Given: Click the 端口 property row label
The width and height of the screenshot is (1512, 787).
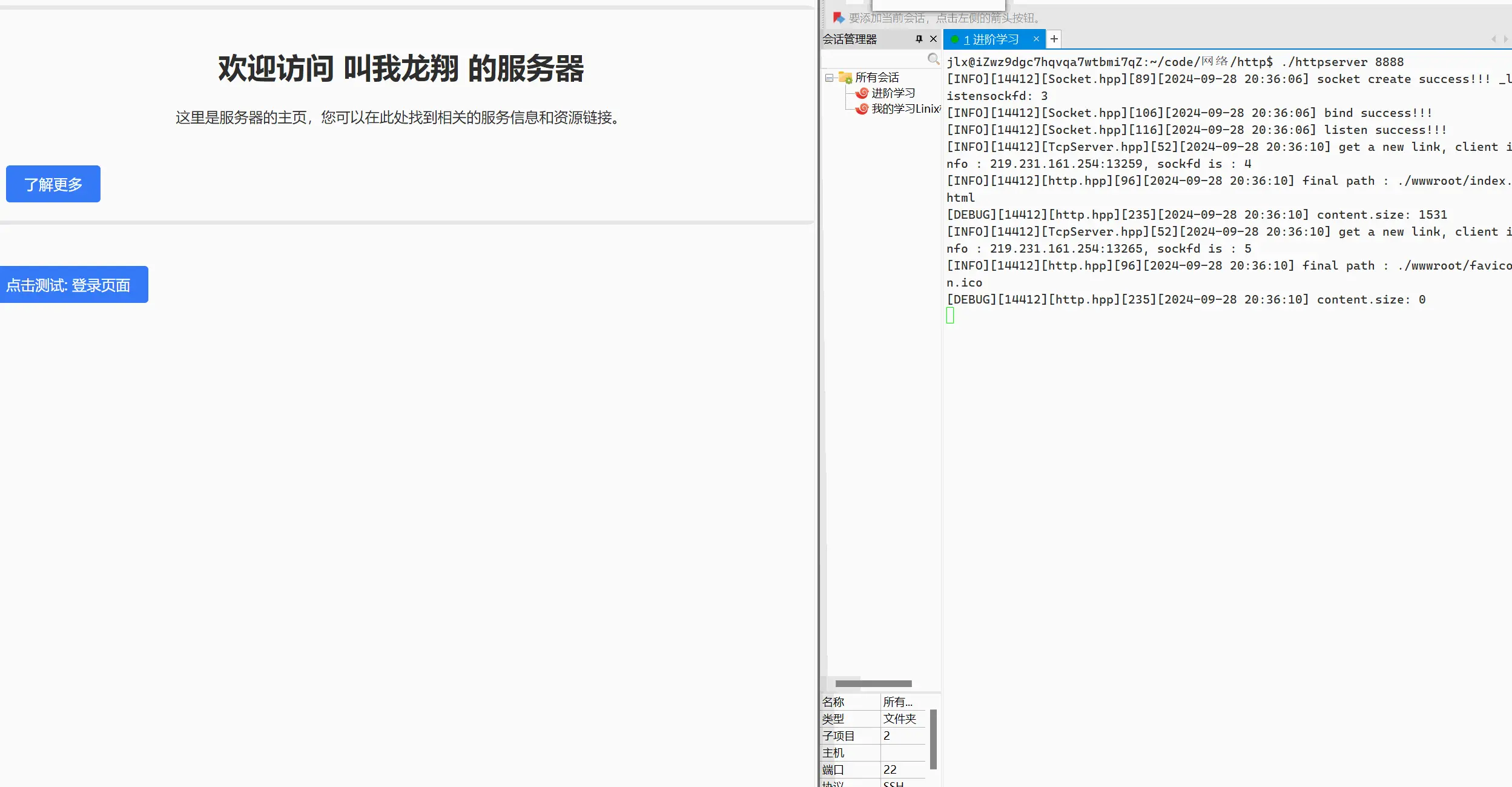Looking at the screenshot, I should (x=833, y=770).
